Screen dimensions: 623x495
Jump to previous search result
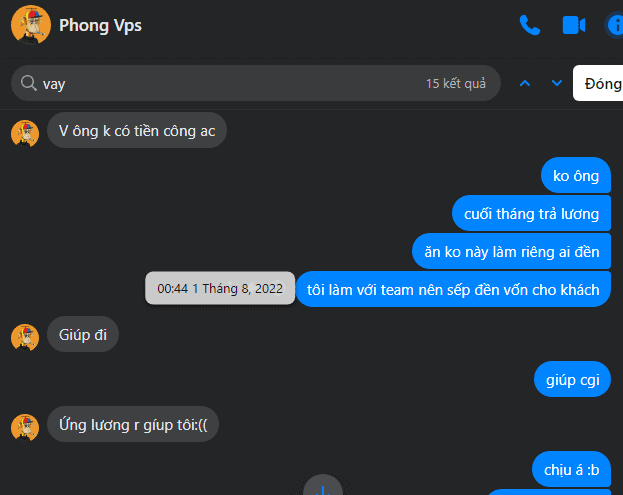tap(525, 83)
